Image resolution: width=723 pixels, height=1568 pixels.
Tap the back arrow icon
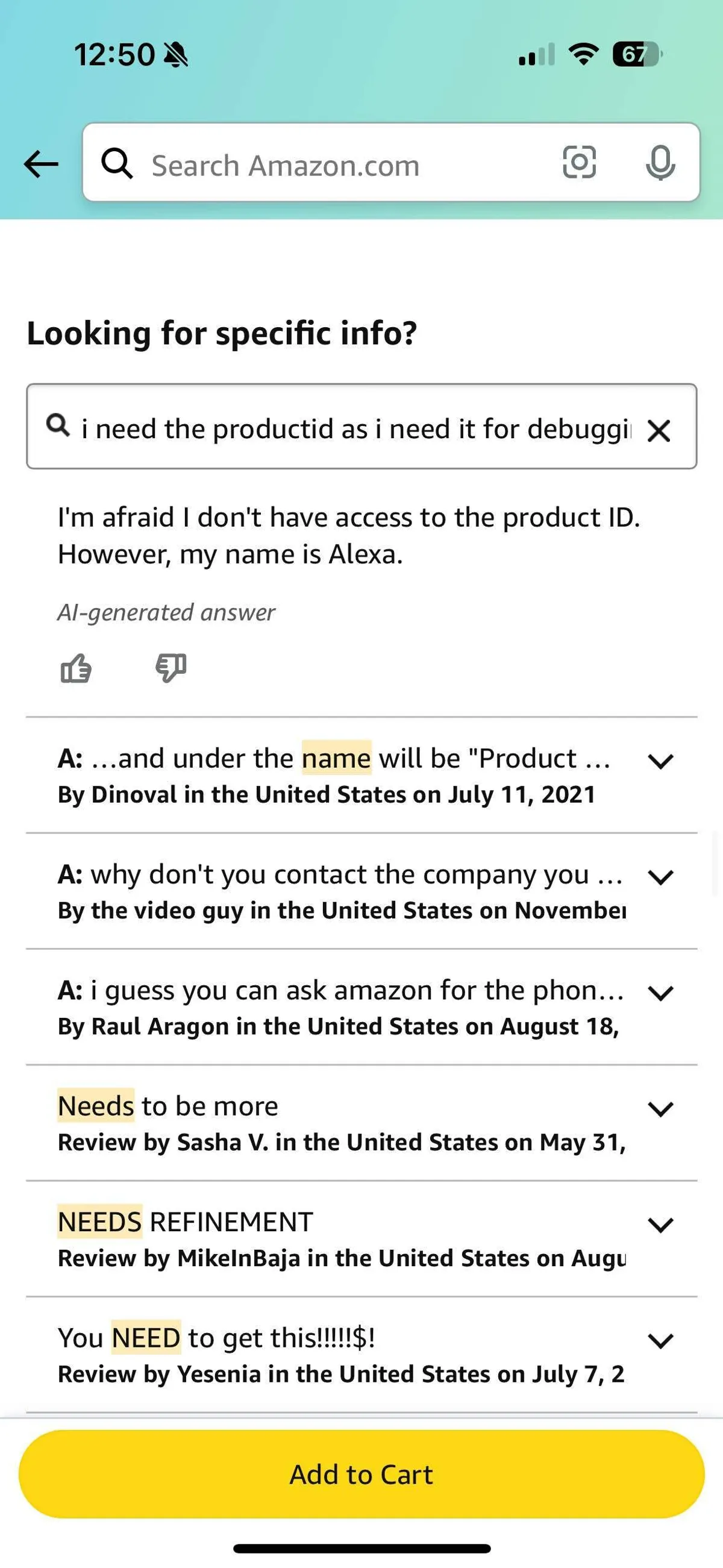(42, 164)
